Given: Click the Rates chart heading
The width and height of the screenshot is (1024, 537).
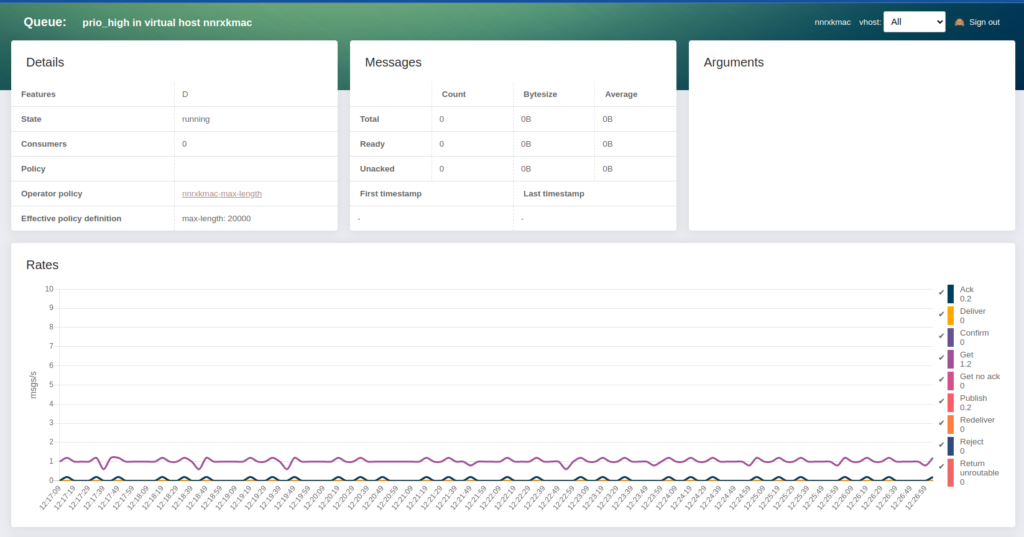Looking at the screenshot, I should click(42, 265).
